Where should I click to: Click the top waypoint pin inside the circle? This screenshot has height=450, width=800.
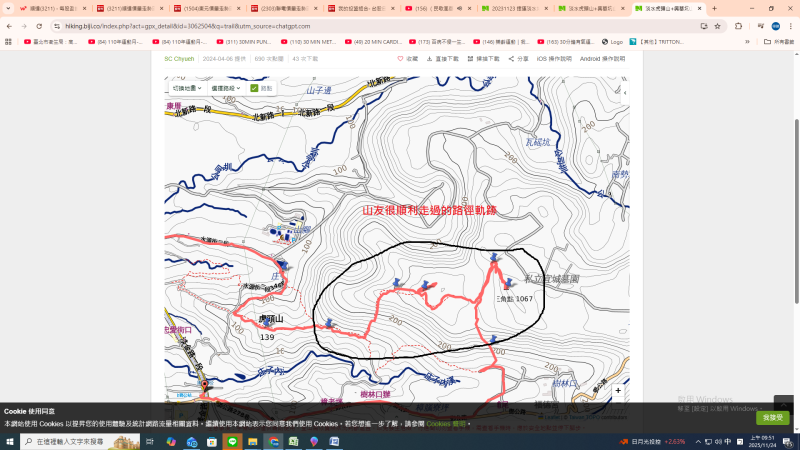tap(494, 257)
